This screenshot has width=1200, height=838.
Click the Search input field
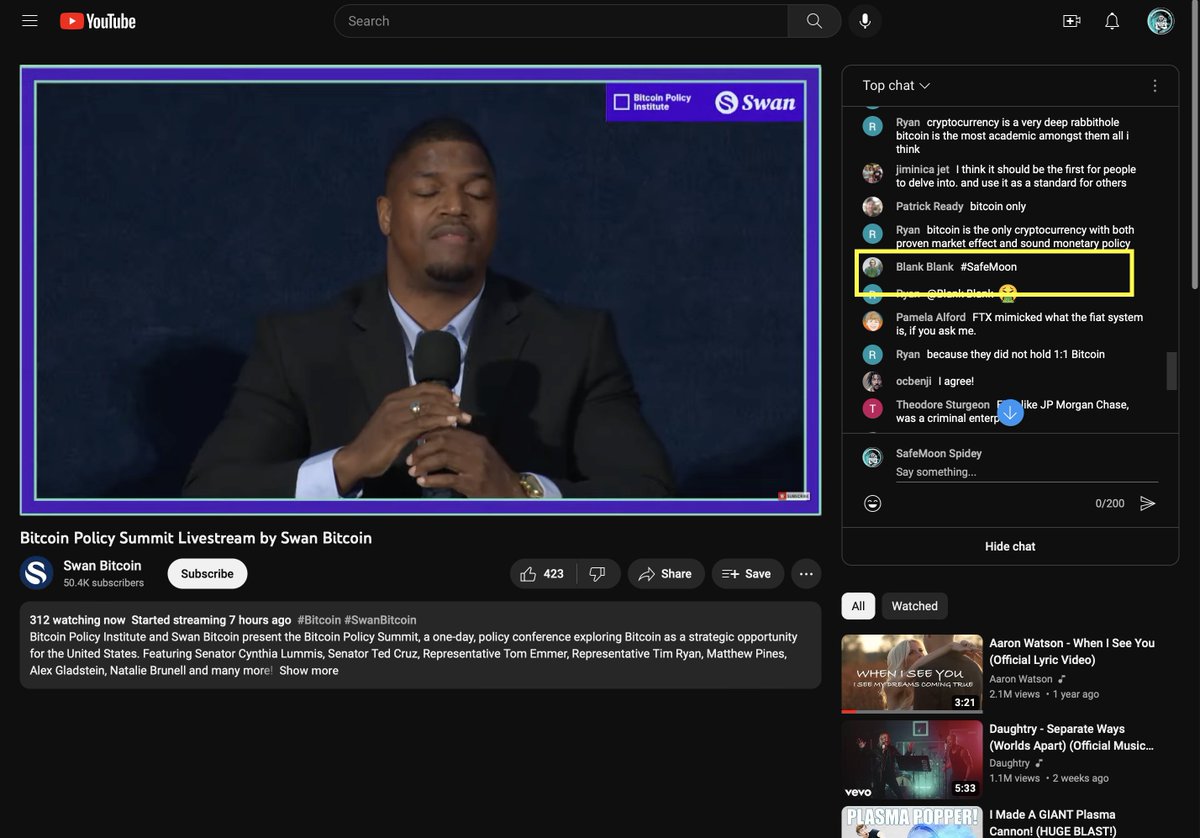click(561, 21)
